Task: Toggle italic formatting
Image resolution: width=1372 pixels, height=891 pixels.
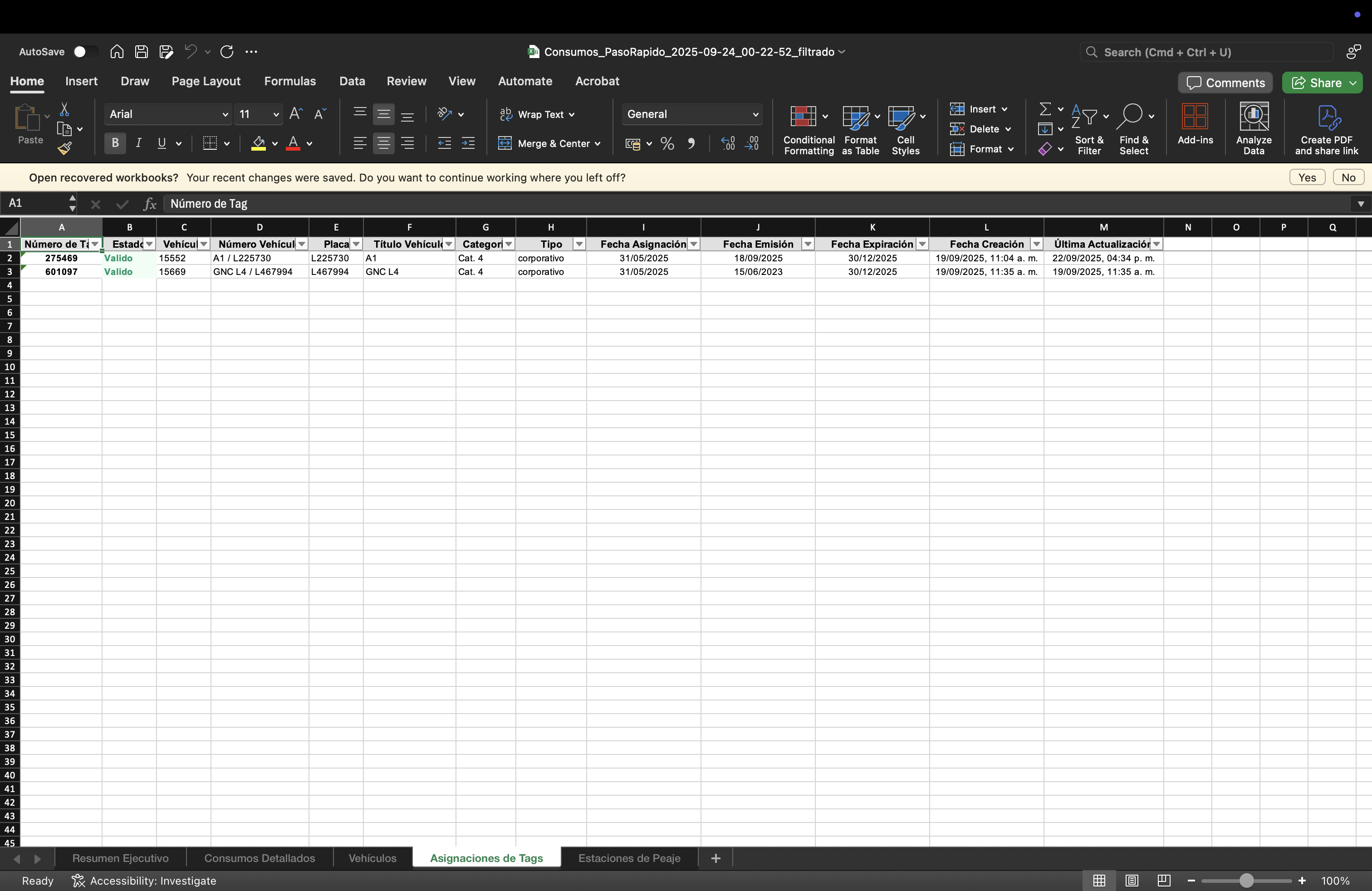Action: tap(138, 143)
